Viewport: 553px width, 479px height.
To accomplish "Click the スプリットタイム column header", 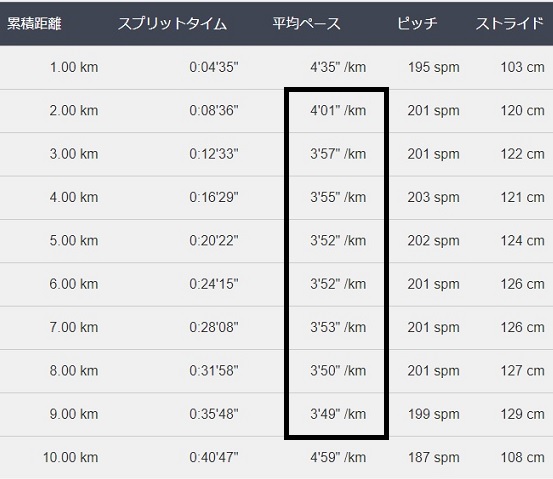I will (x=172, y=24).
